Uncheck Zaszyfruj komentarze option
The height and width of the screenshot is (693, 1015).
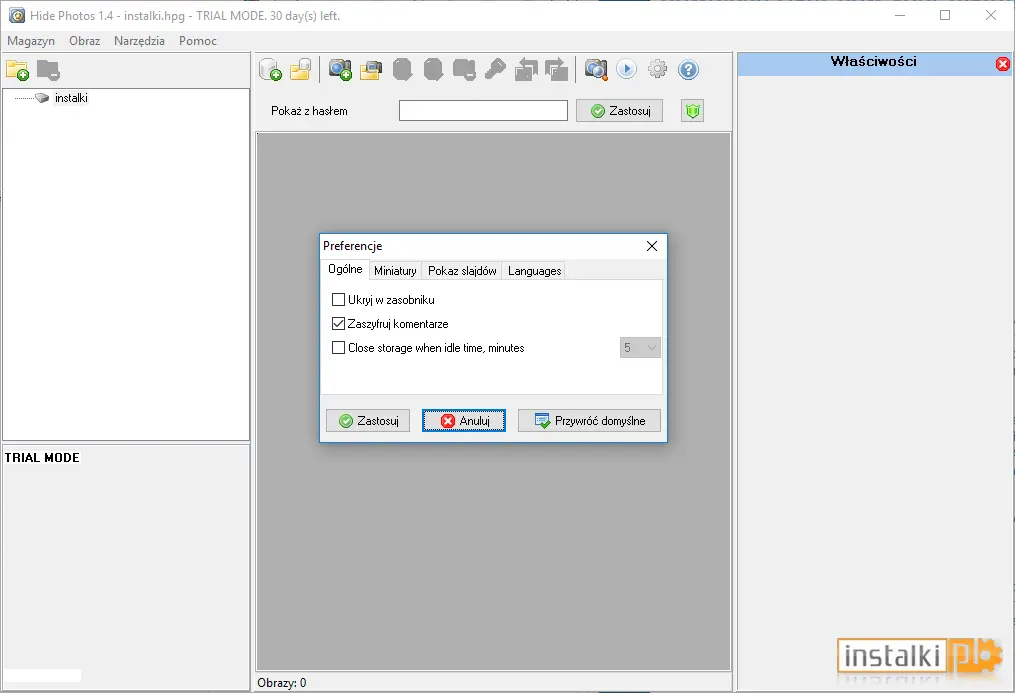coord(338,324)
